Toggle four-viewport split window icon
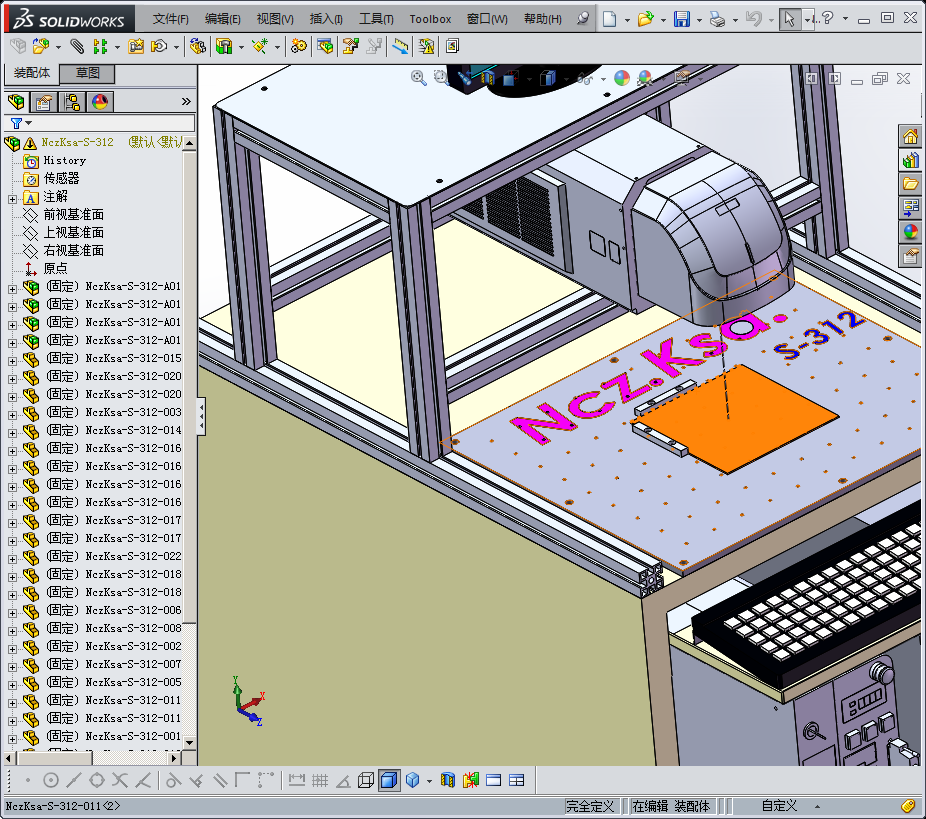The height and width of the screenshot is (819, 926). click(516, 780)
